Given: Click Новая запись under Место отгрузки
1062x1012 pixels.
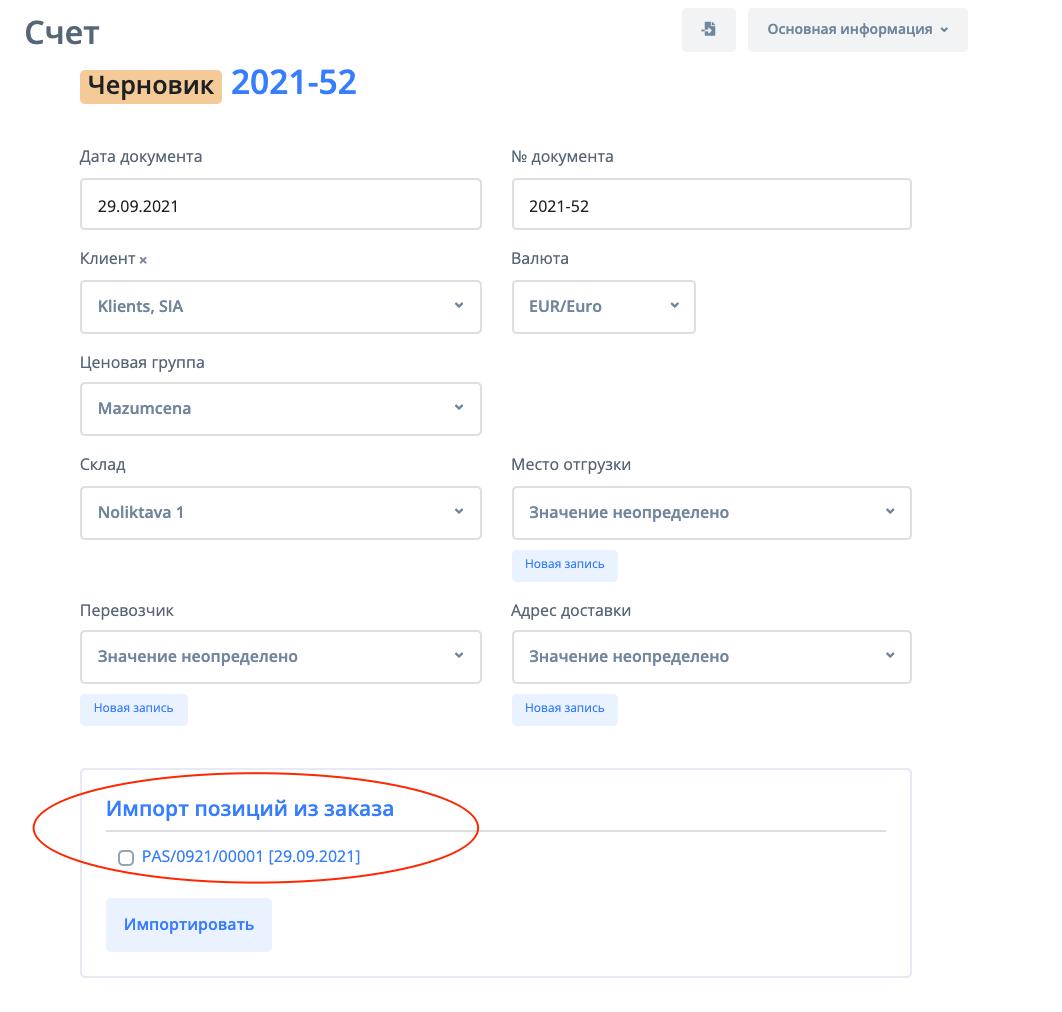Looking at the screenshot, I should pyautogui.click(x=564, y=565).
